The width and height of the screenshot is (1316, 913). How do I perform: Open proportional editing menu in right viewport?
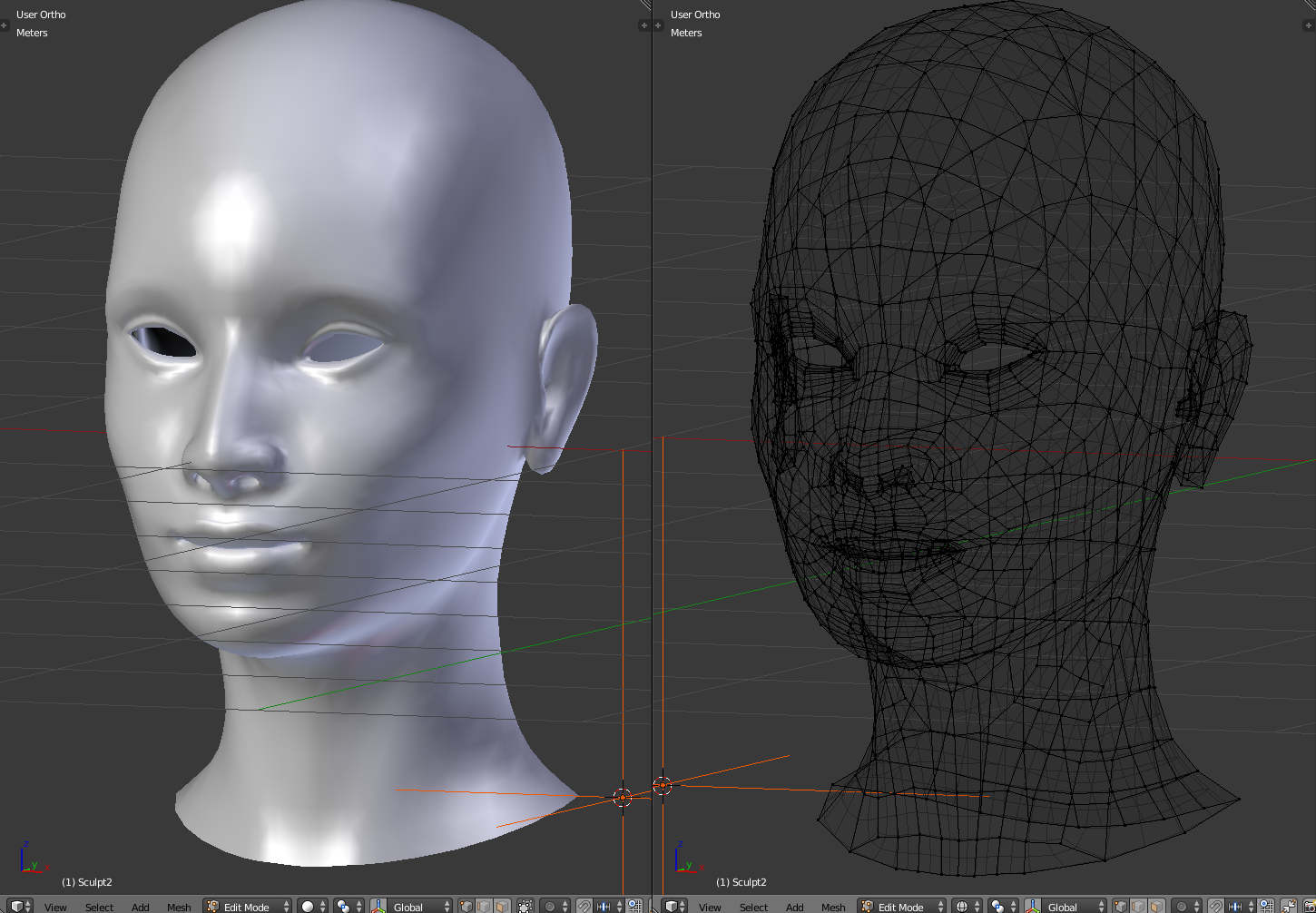coord(1186,906)
